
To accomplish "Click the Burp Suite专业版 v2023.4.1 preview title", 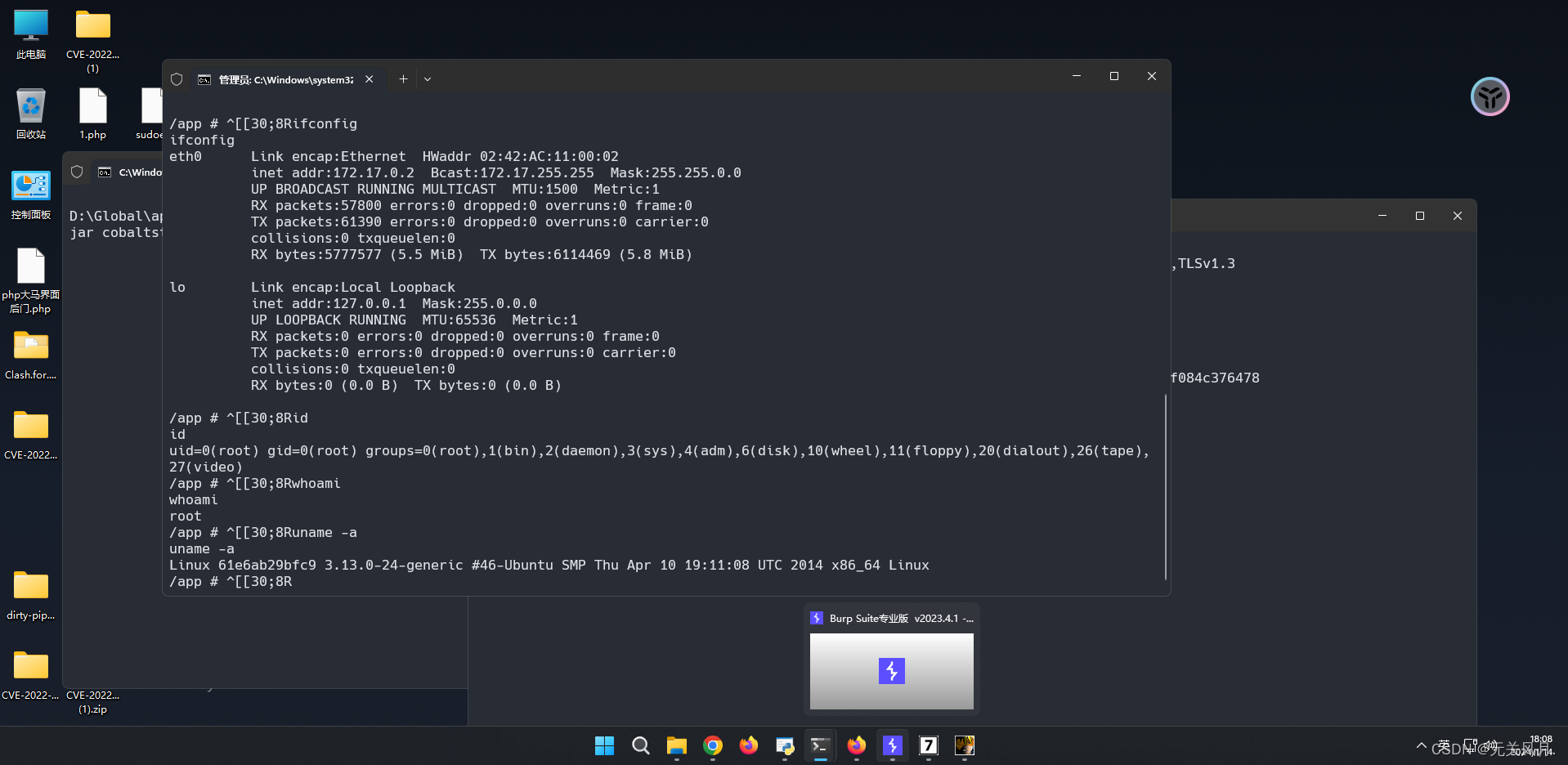I will click(x=901, y=619).
